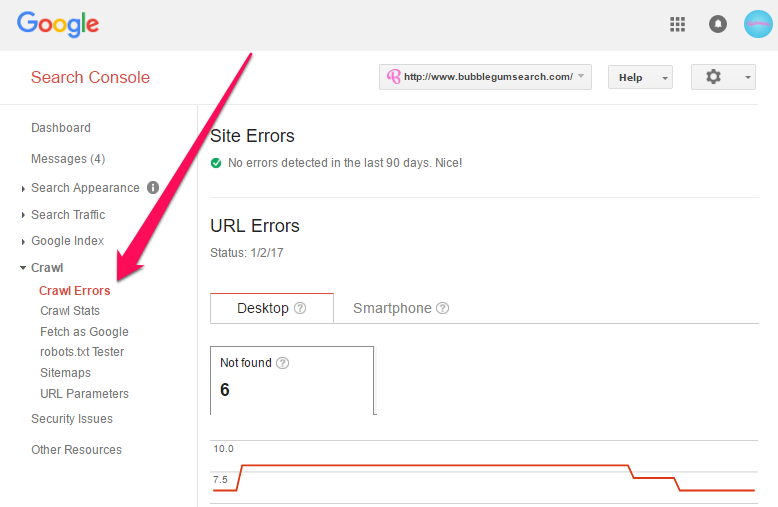Click the green no-errors checkmark icon
The image size is (778, 507).
(x=216, y=163)
